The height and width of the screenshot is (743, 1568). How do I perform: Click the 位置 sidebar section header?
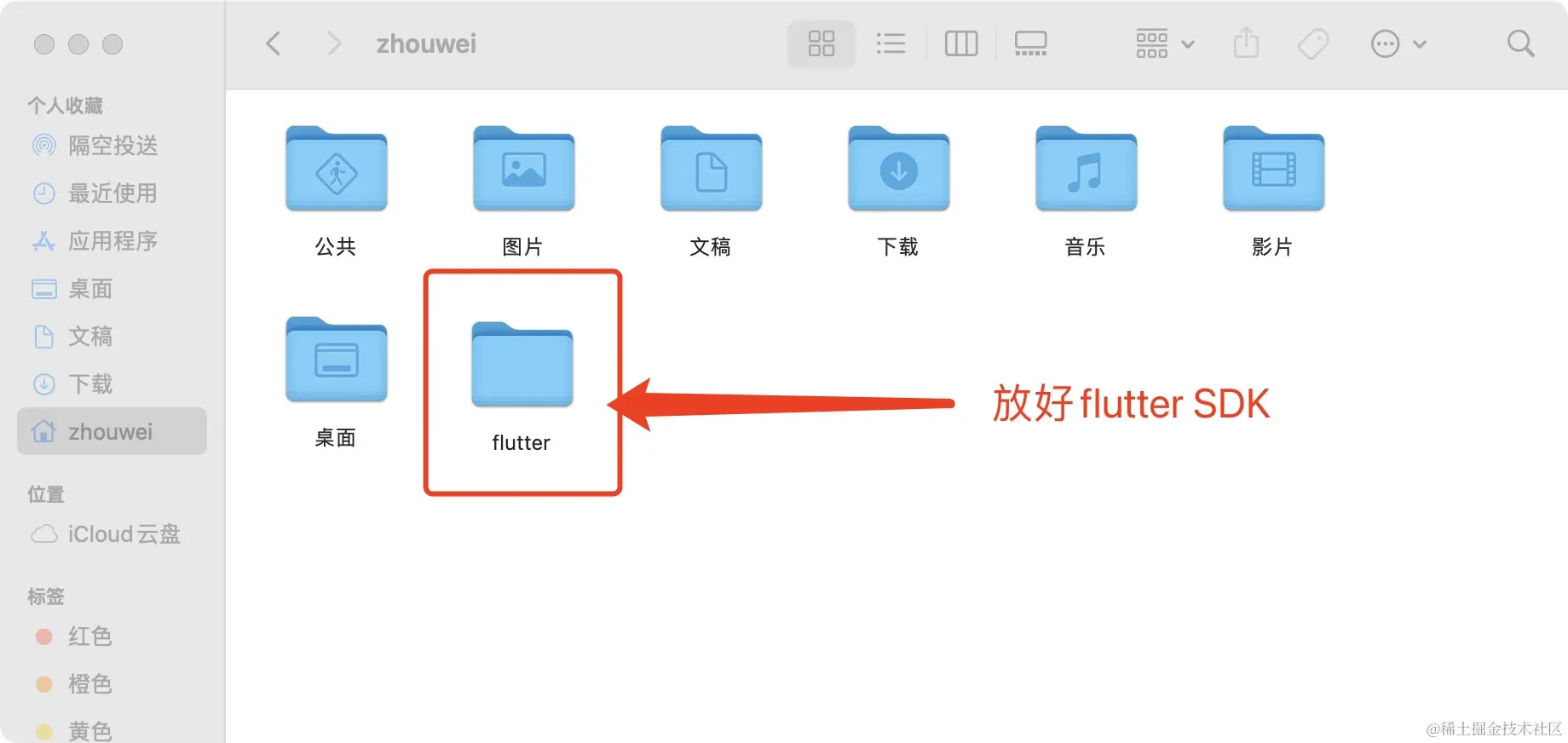[x=46, y=494]
